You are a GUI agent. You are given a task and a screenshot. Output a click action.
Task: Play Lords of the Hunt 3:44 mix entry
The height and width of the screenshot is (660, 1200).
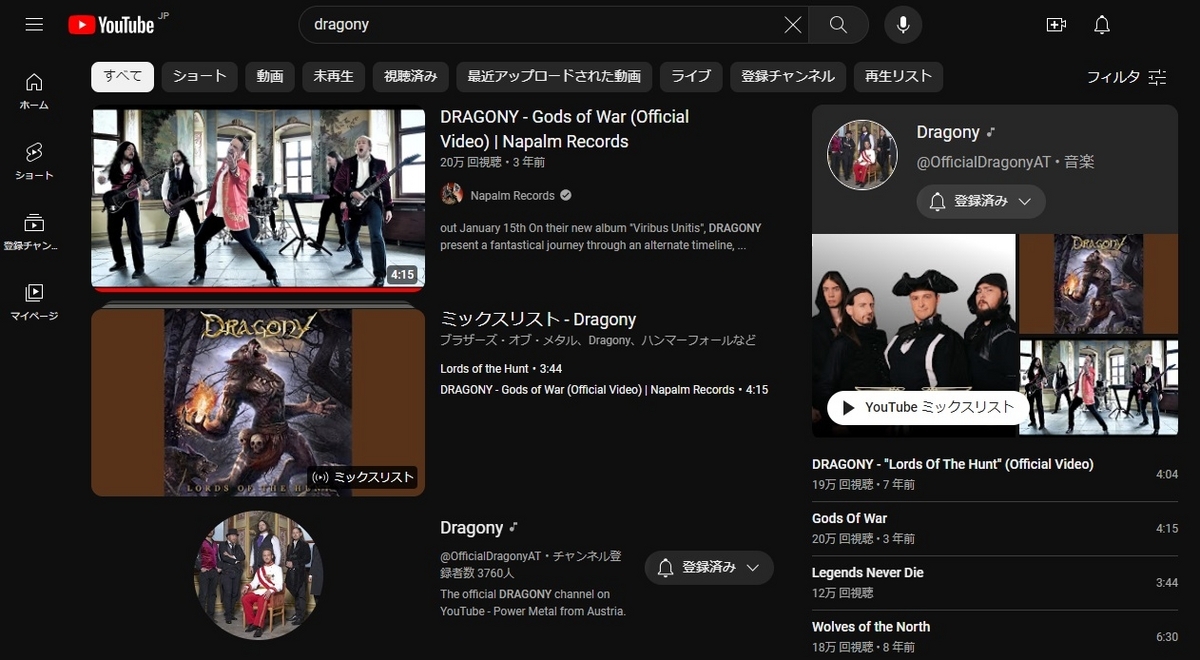pos(501,369)
